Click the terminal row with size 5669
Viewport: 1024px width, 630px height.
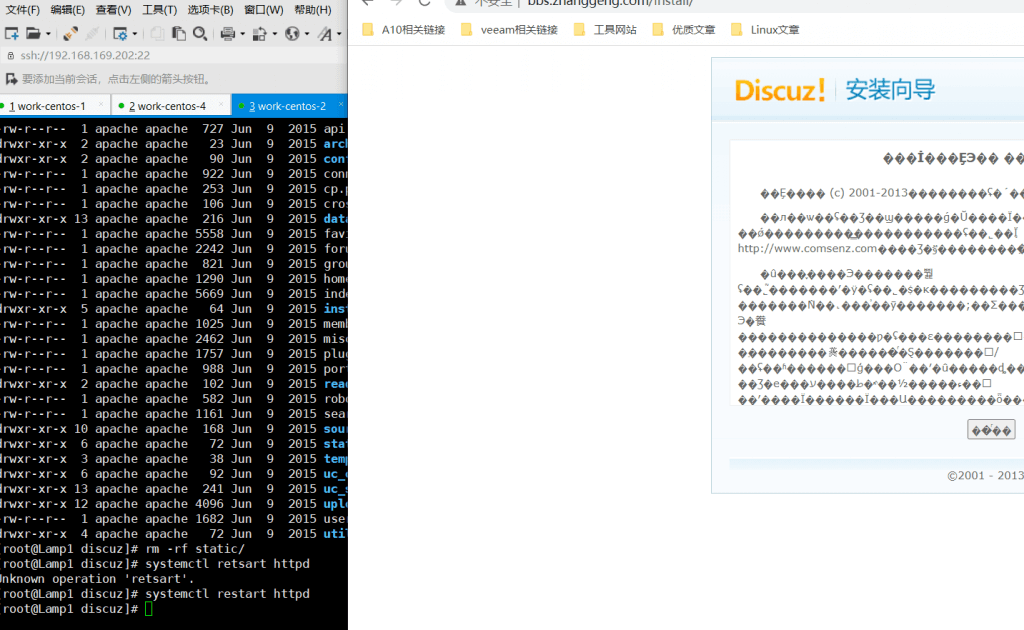click(x=174, y=294)
